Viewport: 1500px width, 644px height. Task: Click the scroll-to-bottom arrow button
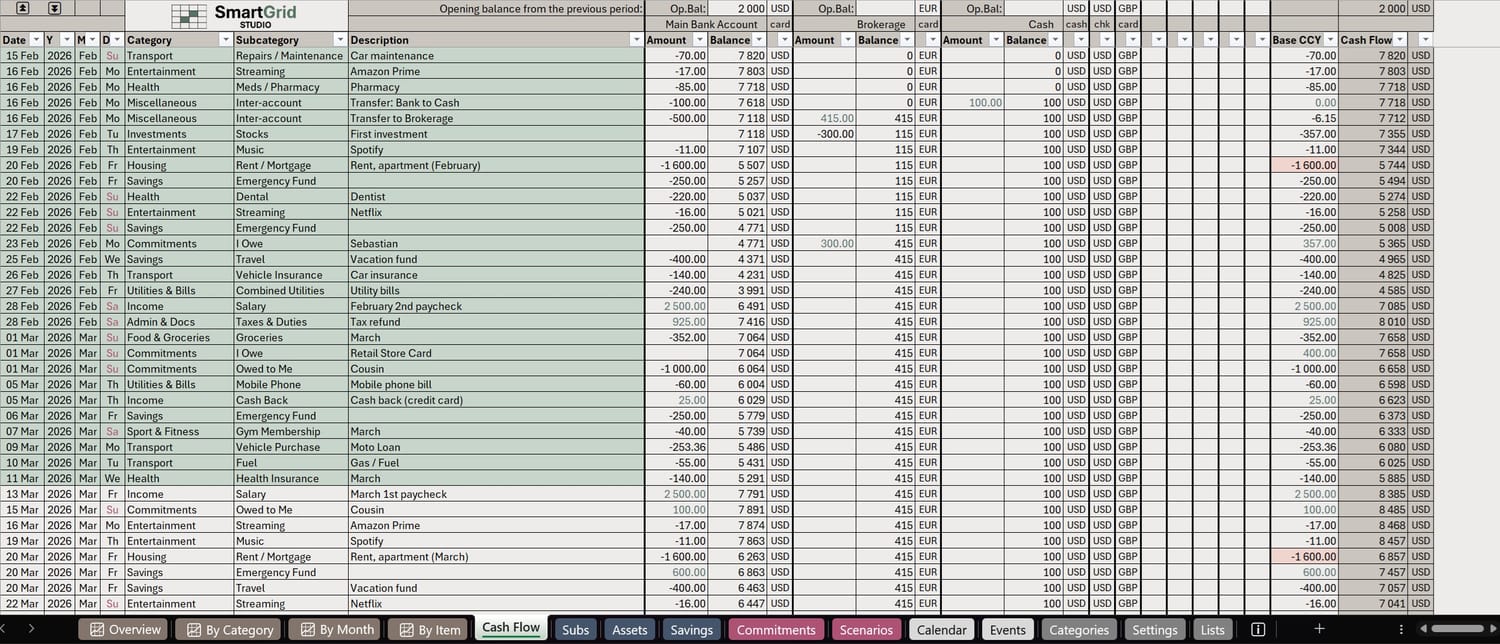[x=54, y=8]
